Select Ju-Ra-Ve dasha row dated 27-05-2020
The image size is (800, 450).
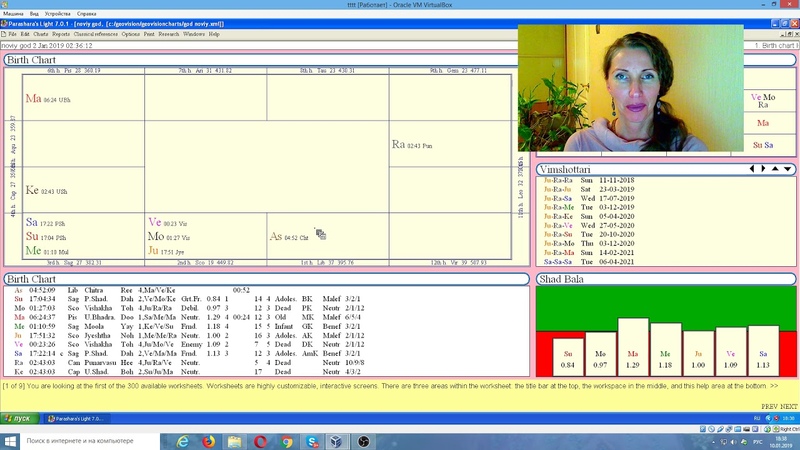coord(589,226)
